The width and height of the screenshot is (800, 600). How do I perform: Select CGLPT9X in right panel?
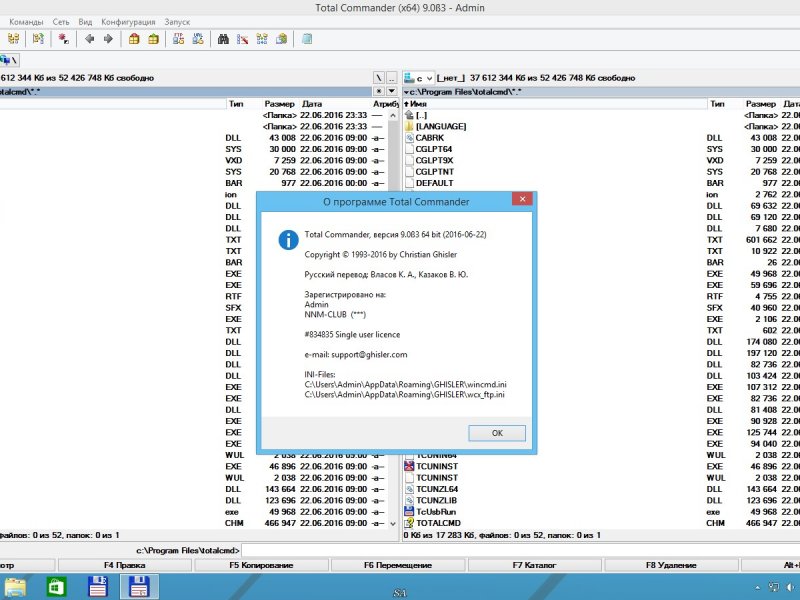(434, 160)
